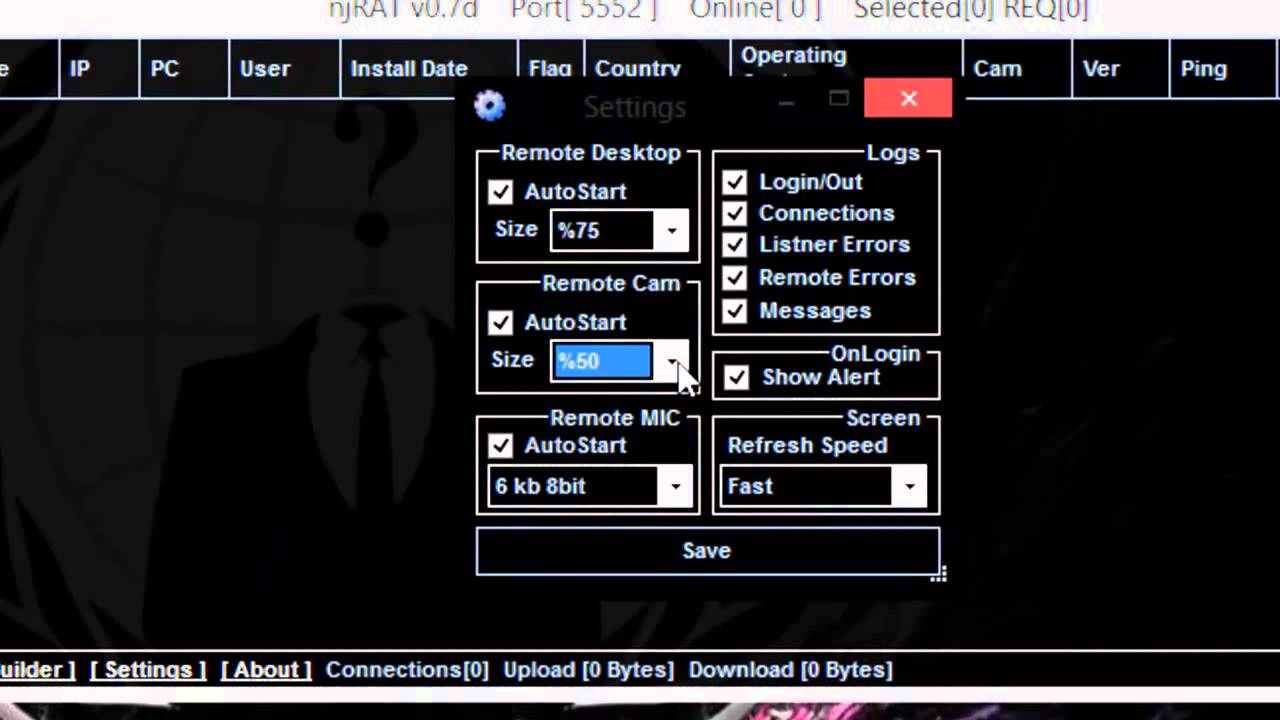The height and width of the screenshot is (720, 1280).
Task: Click the Connections[0] status text
Action: click(407, 670)
